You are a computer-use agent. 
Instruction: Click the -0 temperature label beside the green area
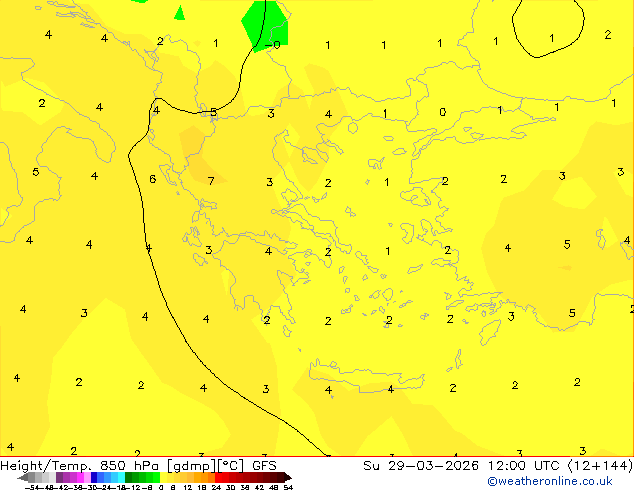273,44
